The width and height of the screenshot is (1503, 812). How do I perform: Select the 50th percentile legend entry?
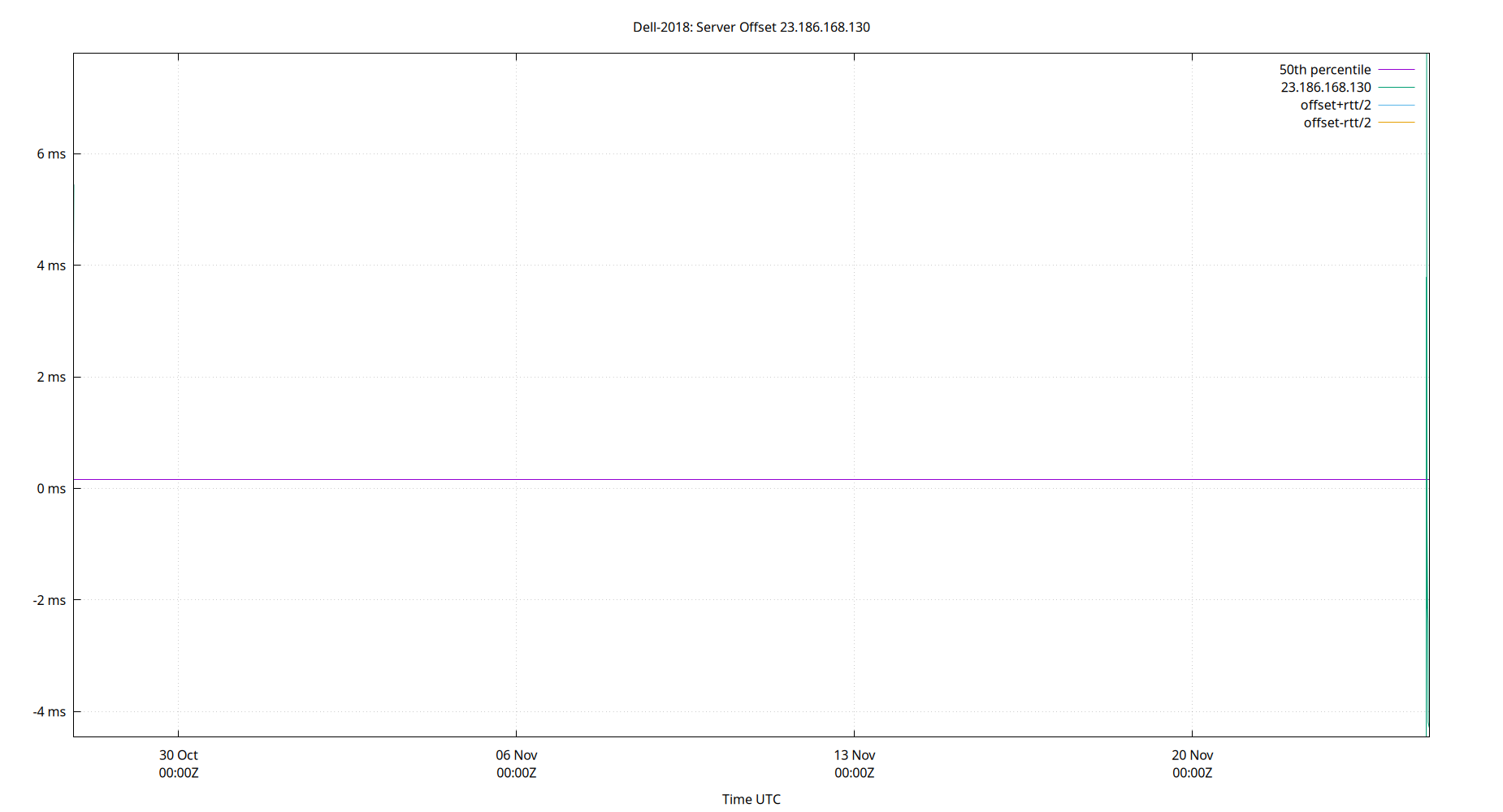(x=1325, y=69)
